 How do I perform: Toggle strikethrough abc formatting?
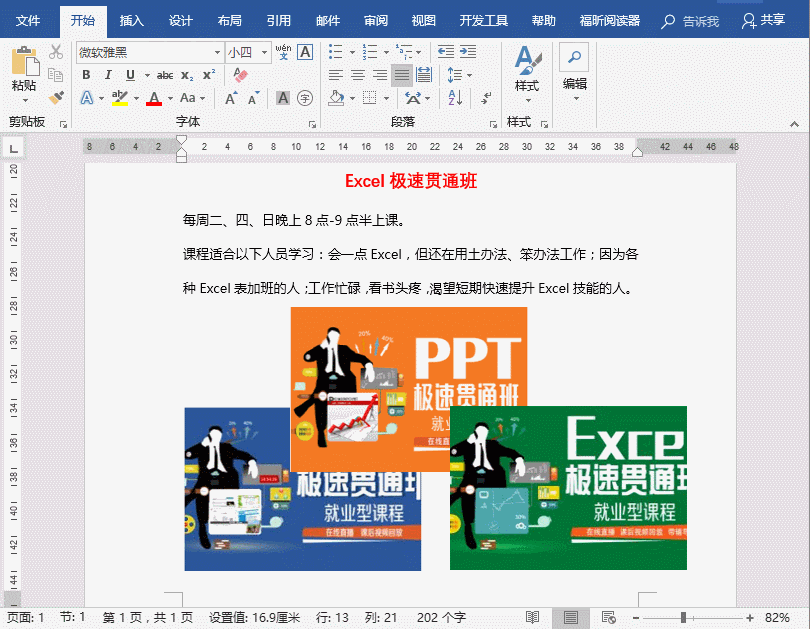point(165,75)
